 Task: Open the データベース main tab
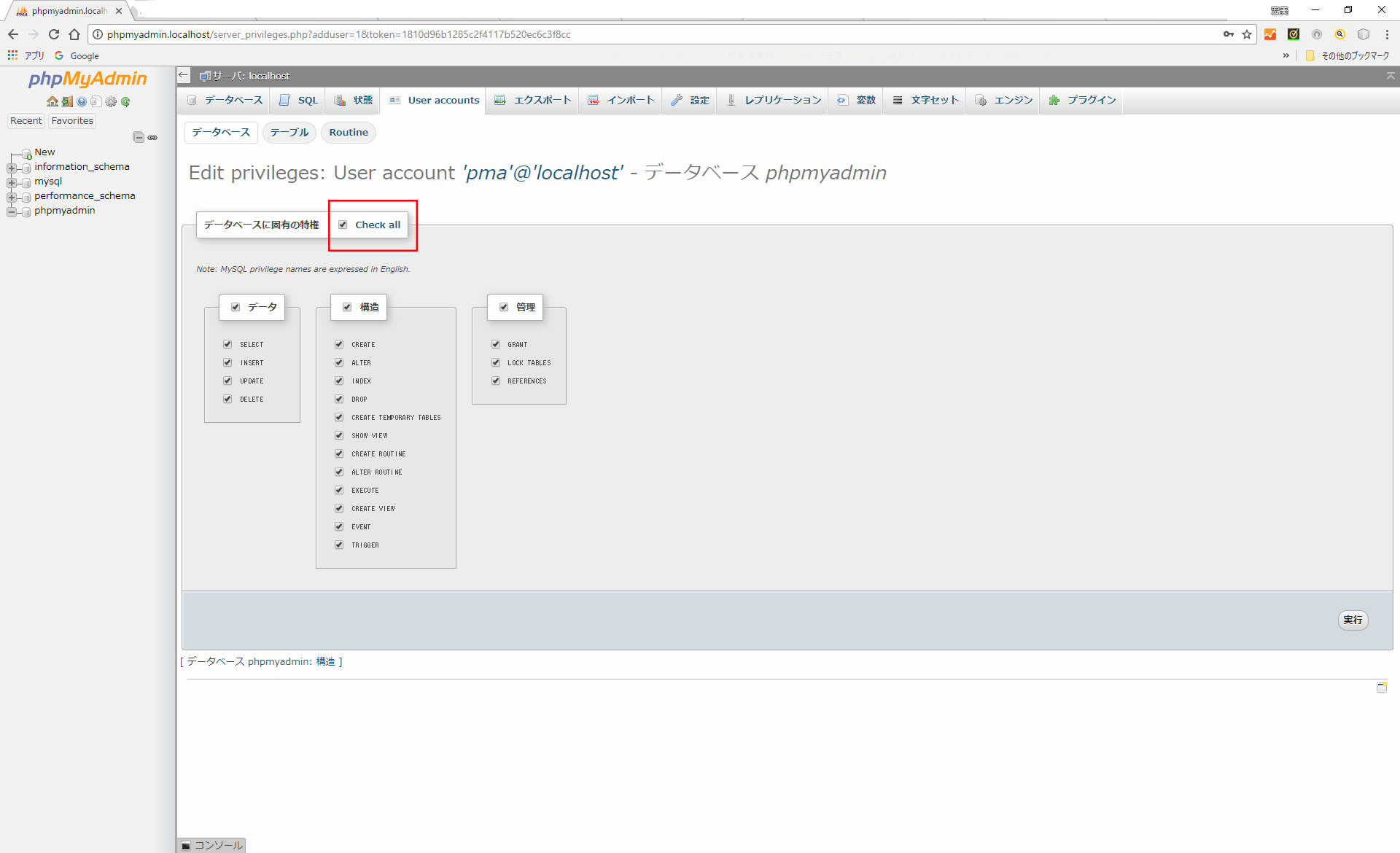225,101
